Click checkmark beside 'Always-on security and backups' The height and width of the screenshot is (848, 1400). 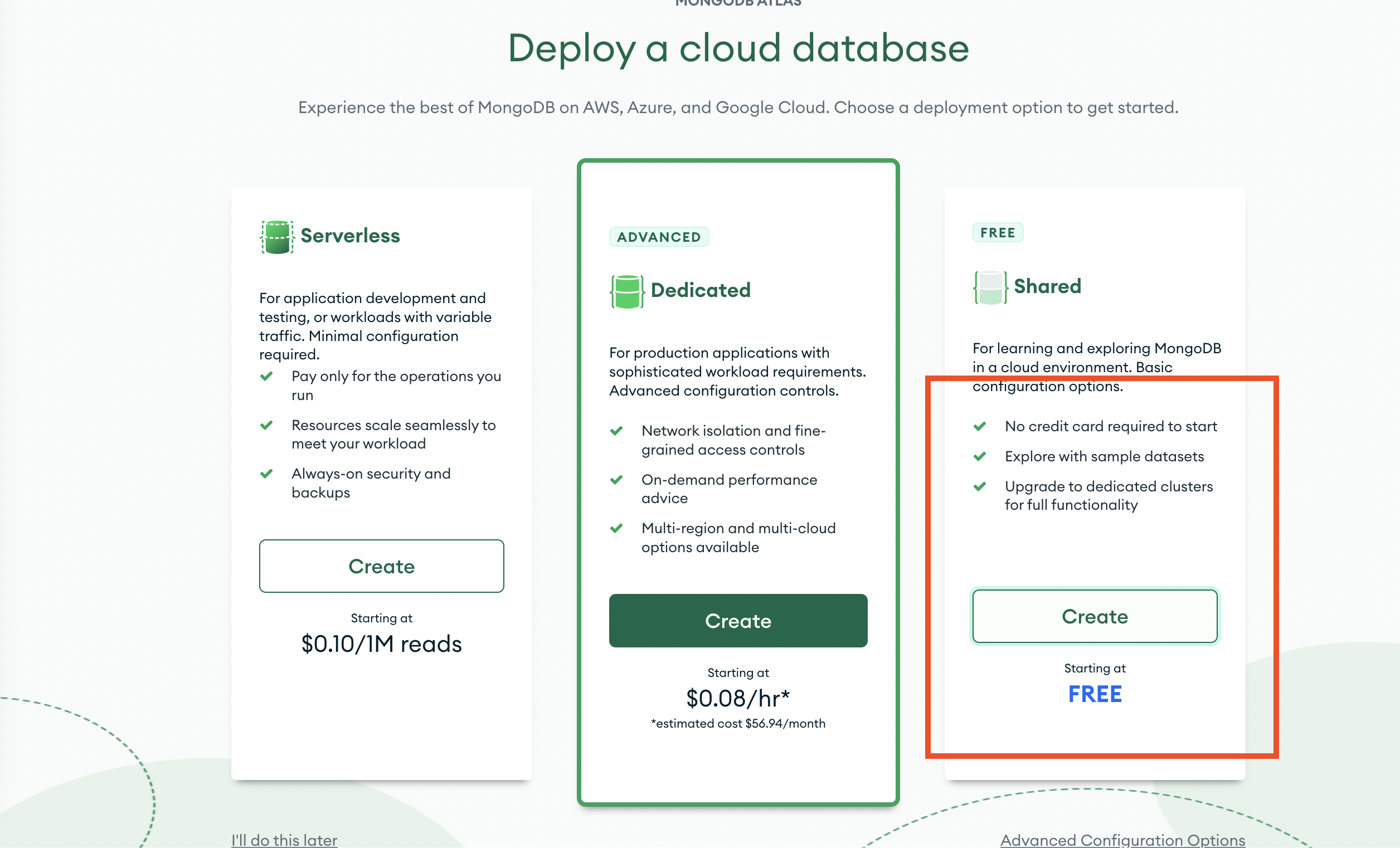[266, 473]
